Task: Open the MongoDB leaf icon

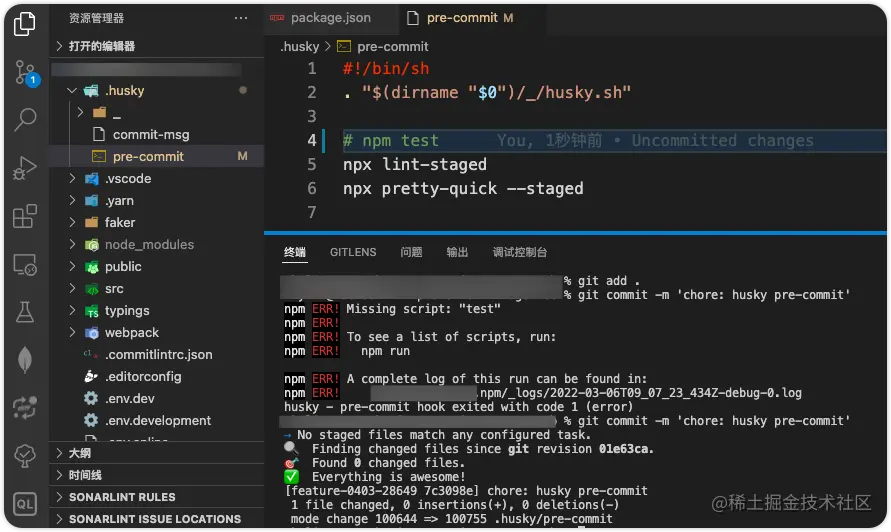Action: [25, 360]
